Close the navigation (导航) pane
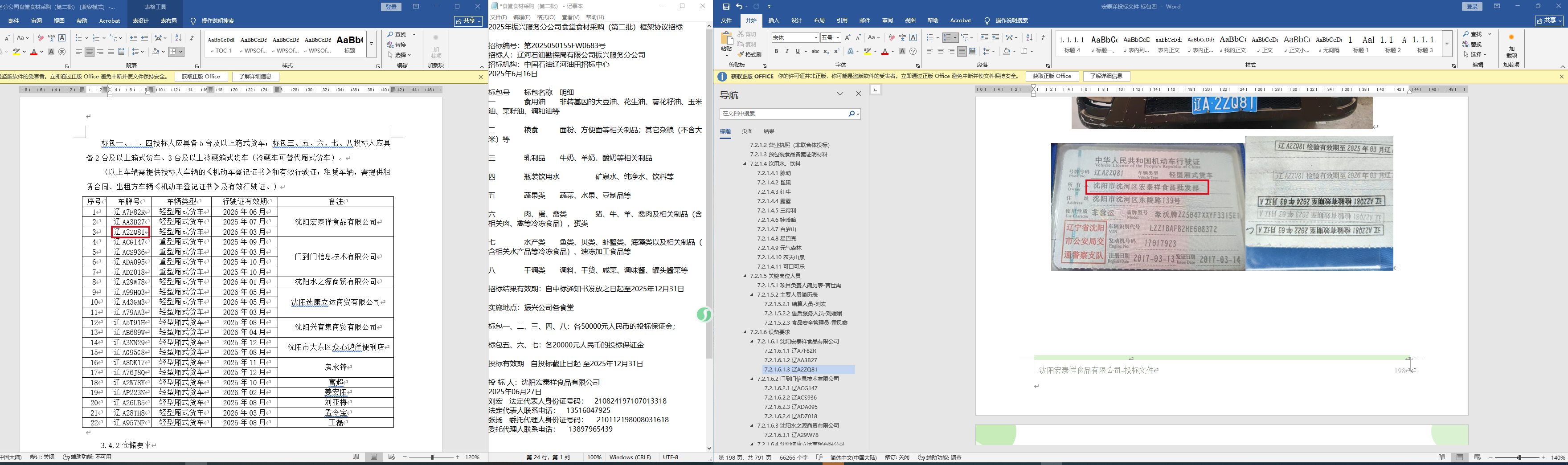Image resolution: width=1568 pixels, height=465 pixels. [858, 94]
